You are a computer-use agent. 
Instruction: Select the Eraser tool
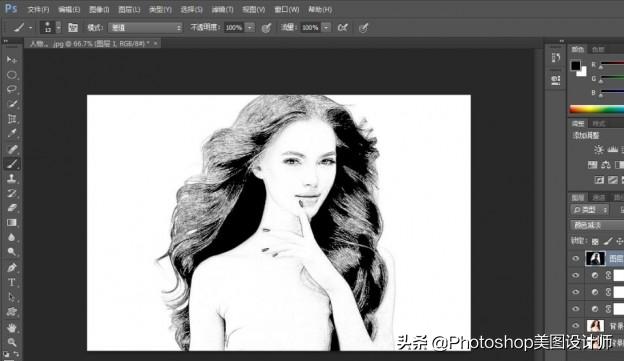click(x=12, y=208)
